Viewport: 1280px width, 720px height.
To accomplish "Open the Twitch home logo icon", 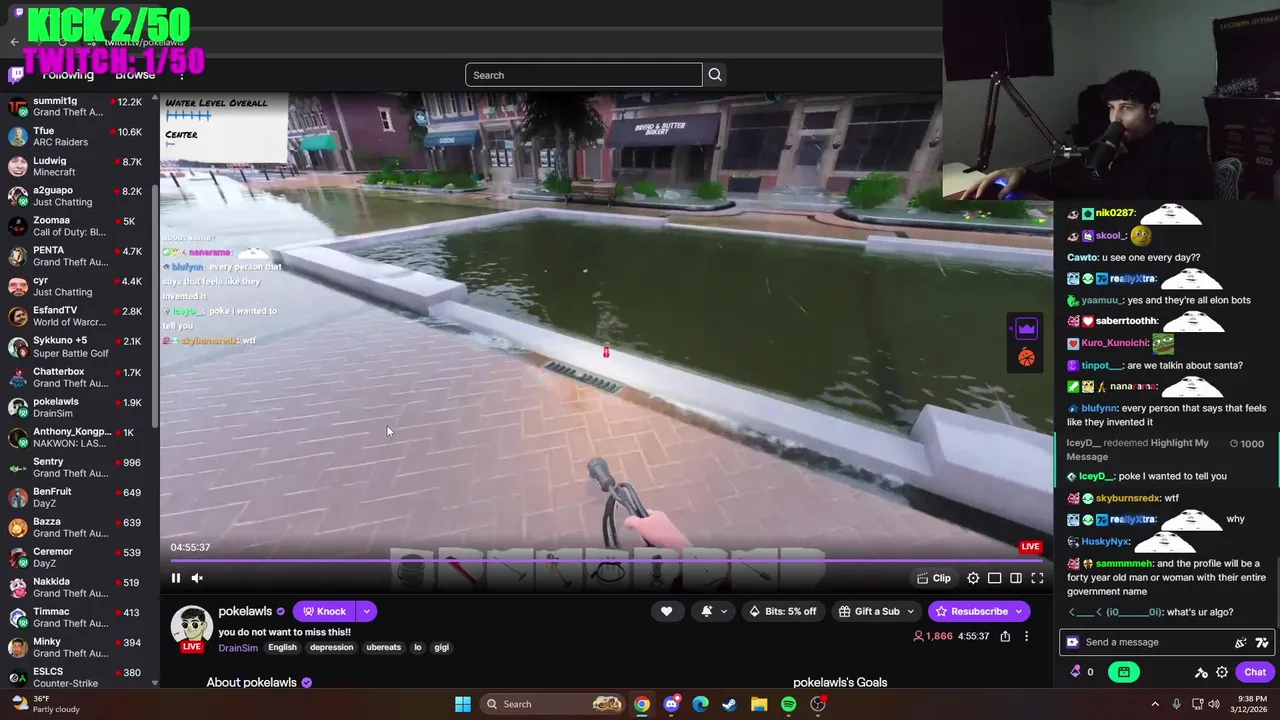I will (16, 75).
